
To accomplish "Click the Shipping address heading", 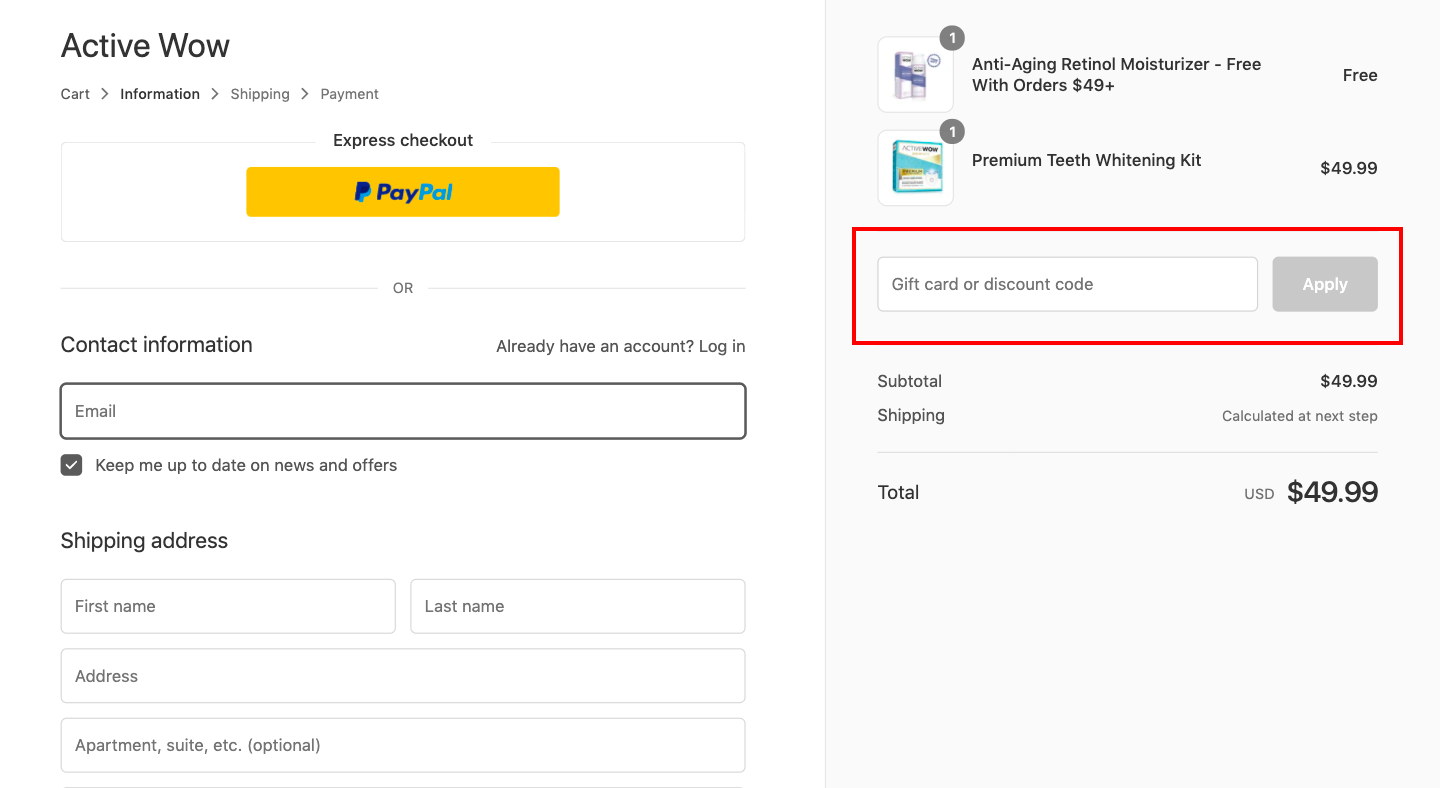I will [x=144, y=541].
